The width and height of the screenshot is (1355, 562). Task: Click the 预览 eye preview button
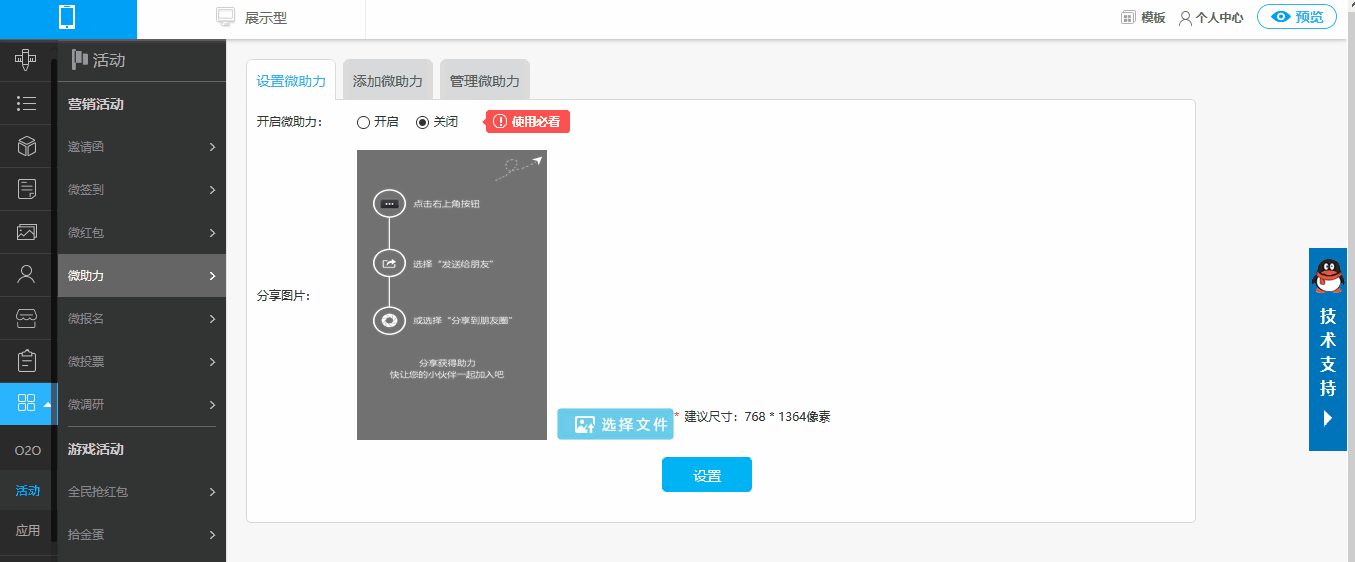[x=1296, y=17]
